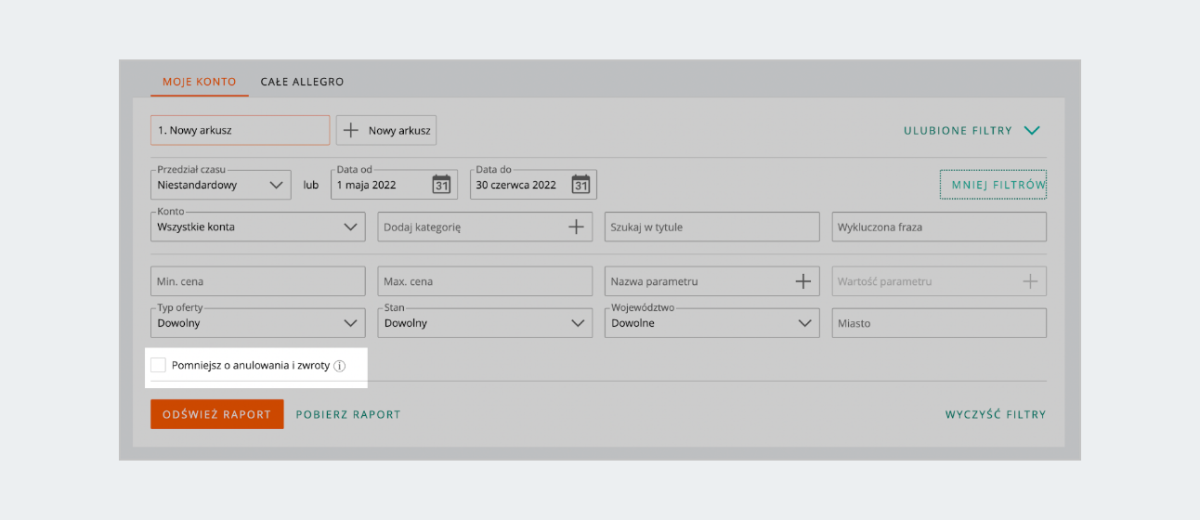Expand the Stan dropdown
Screen dimensions: 1200x520
pos(484,323)
